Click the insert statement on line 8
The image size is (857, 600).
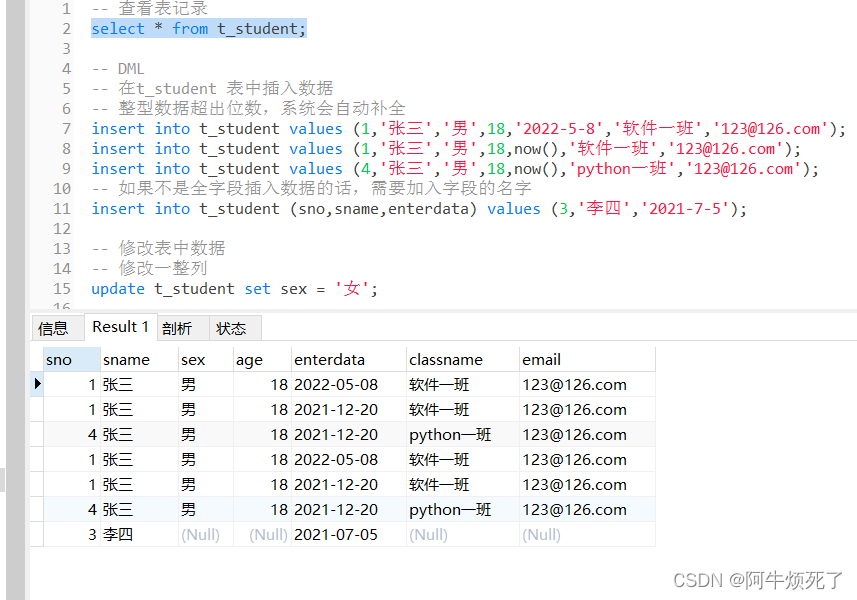click(446, 149)
